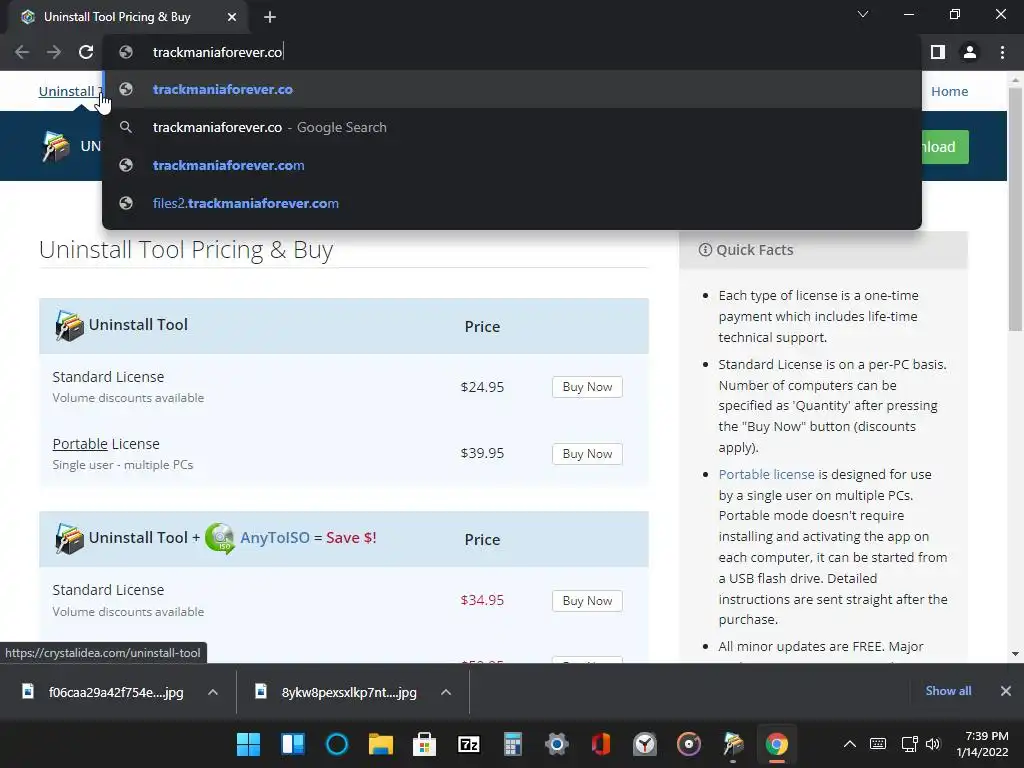Screen dimensions: 1024x768
Task: Switch to Chrome in the taskbar
Action: tap(776, 744)
